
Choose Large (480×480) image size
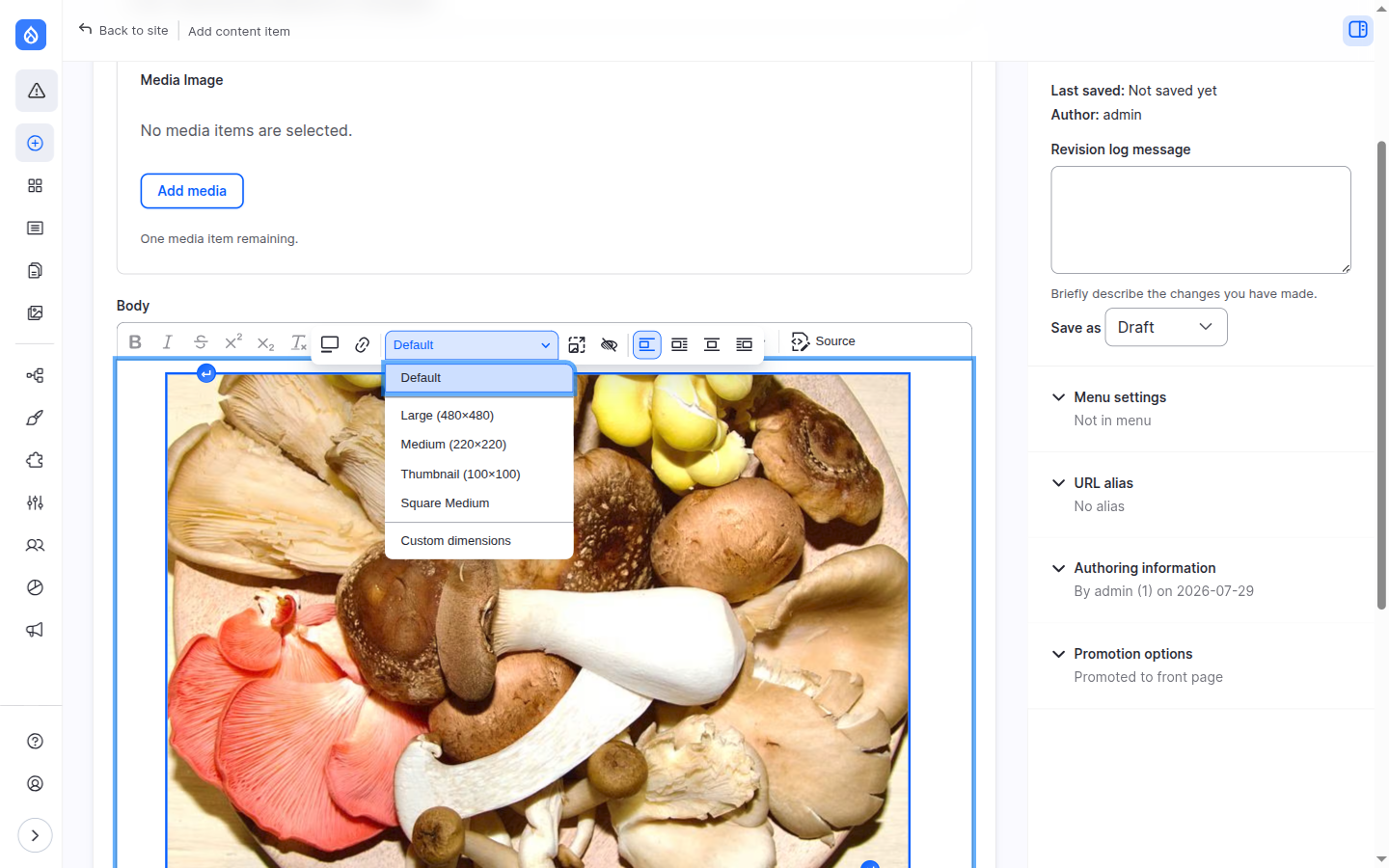click(x=479, y=416)
